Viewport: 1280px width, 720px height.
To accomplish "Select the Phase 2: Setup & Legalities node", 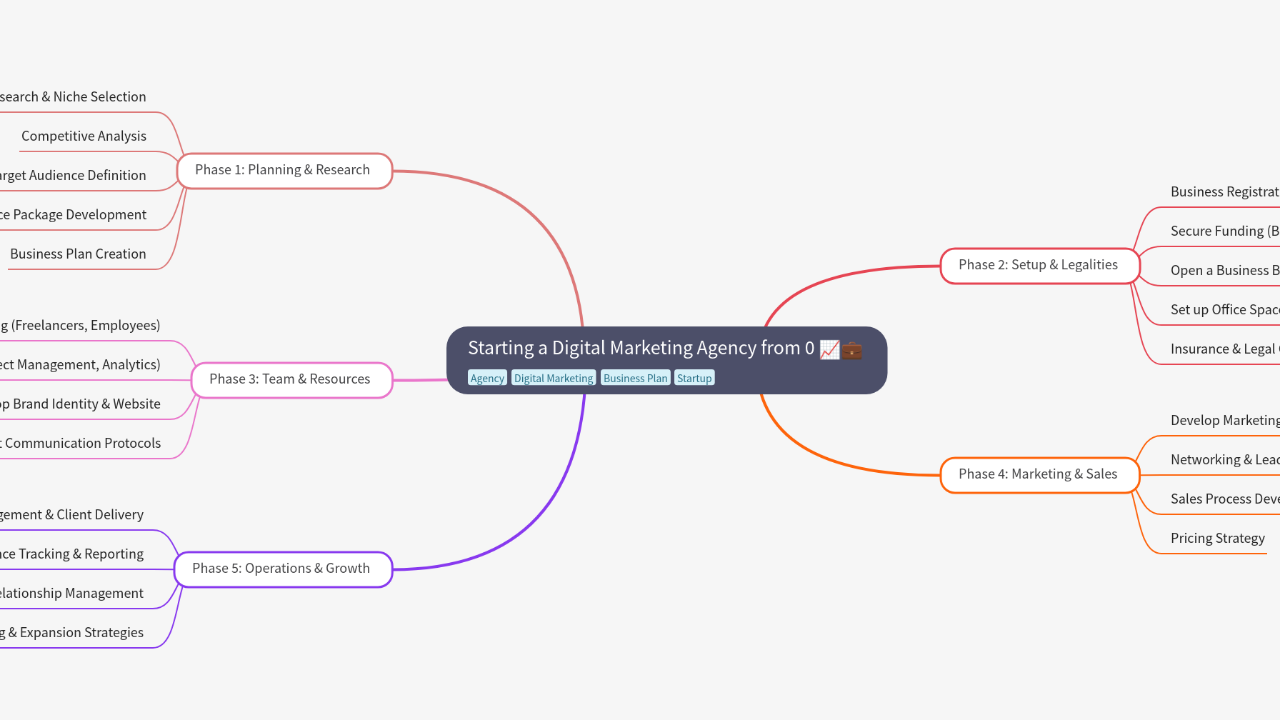I will coord(1039,265).
